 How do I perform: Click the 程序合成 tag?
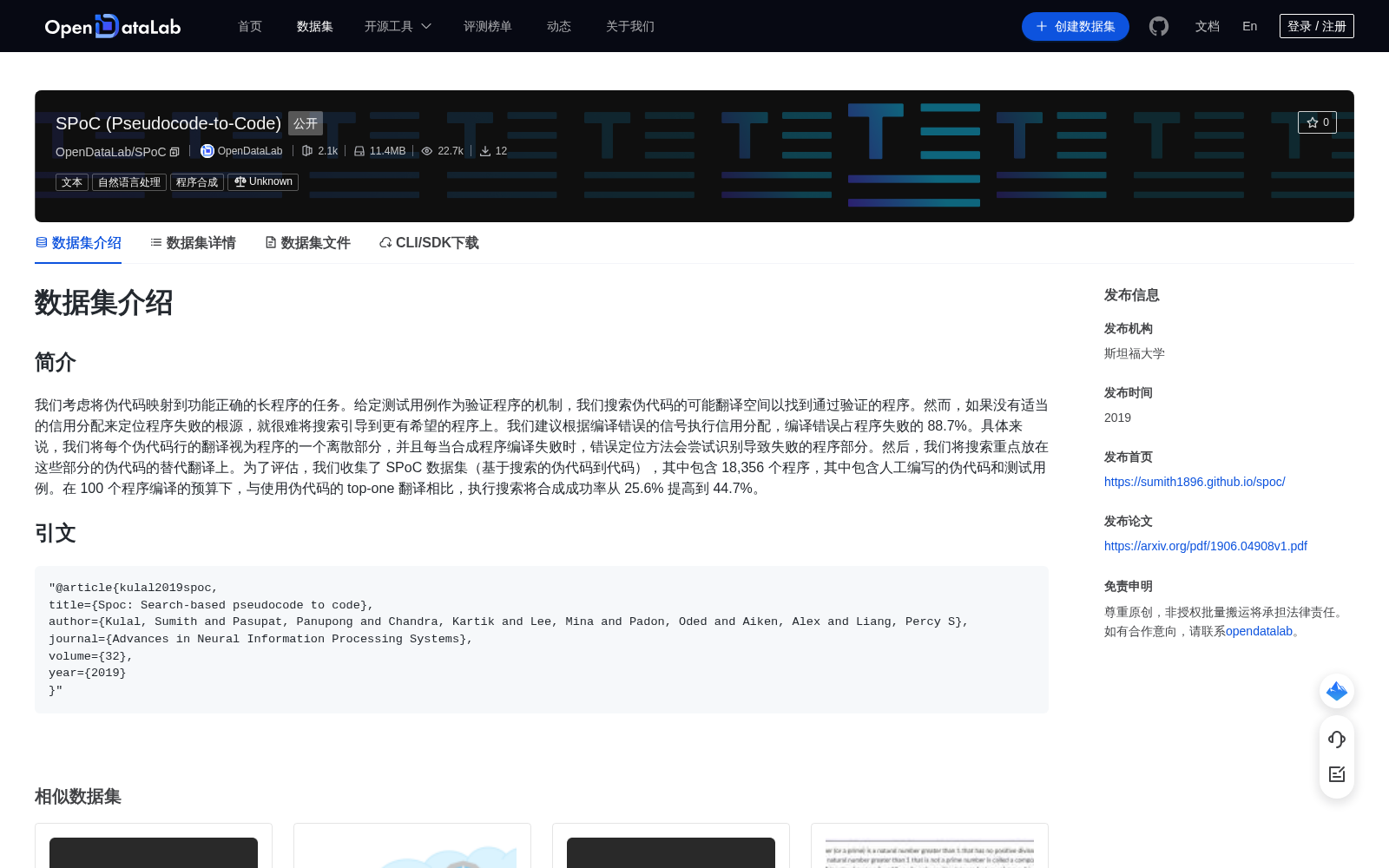(197, 182)
